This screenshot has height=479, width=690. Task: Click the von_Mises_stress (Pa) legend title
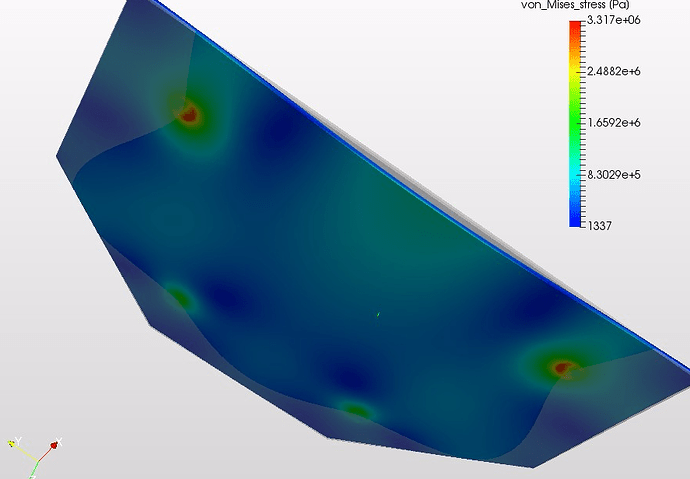pos(575,5)
